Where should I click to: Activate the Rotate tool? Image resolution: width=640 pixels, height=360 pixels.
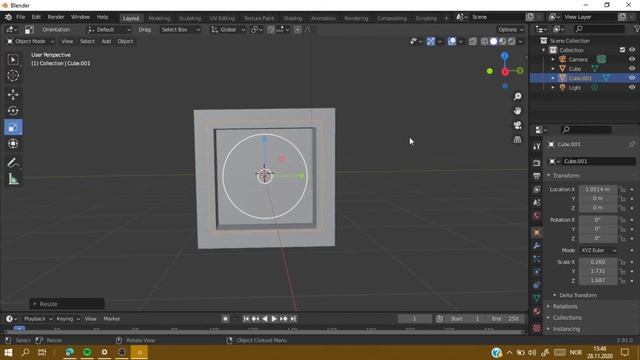pos(13,111)
